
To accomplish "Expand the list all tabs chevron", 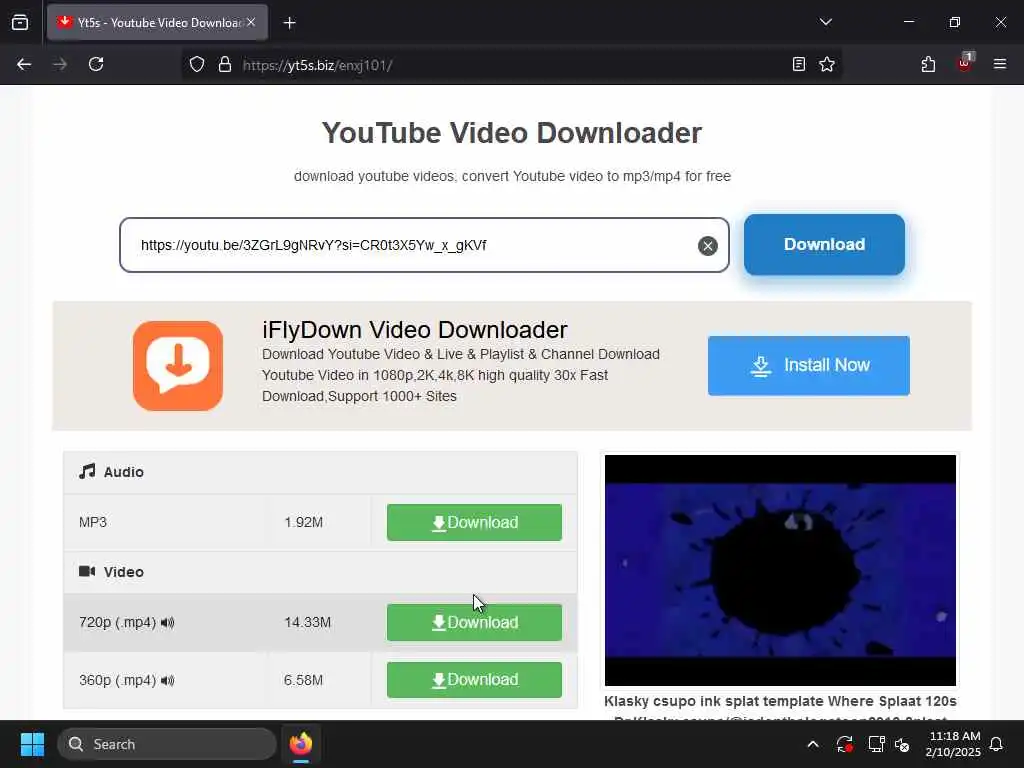I will coord(825,22).
